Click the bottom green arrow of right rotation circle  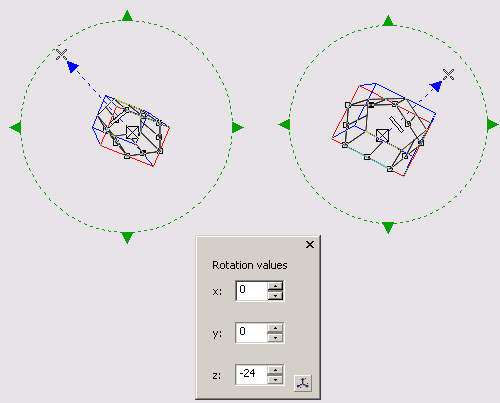tap(388, 228)
